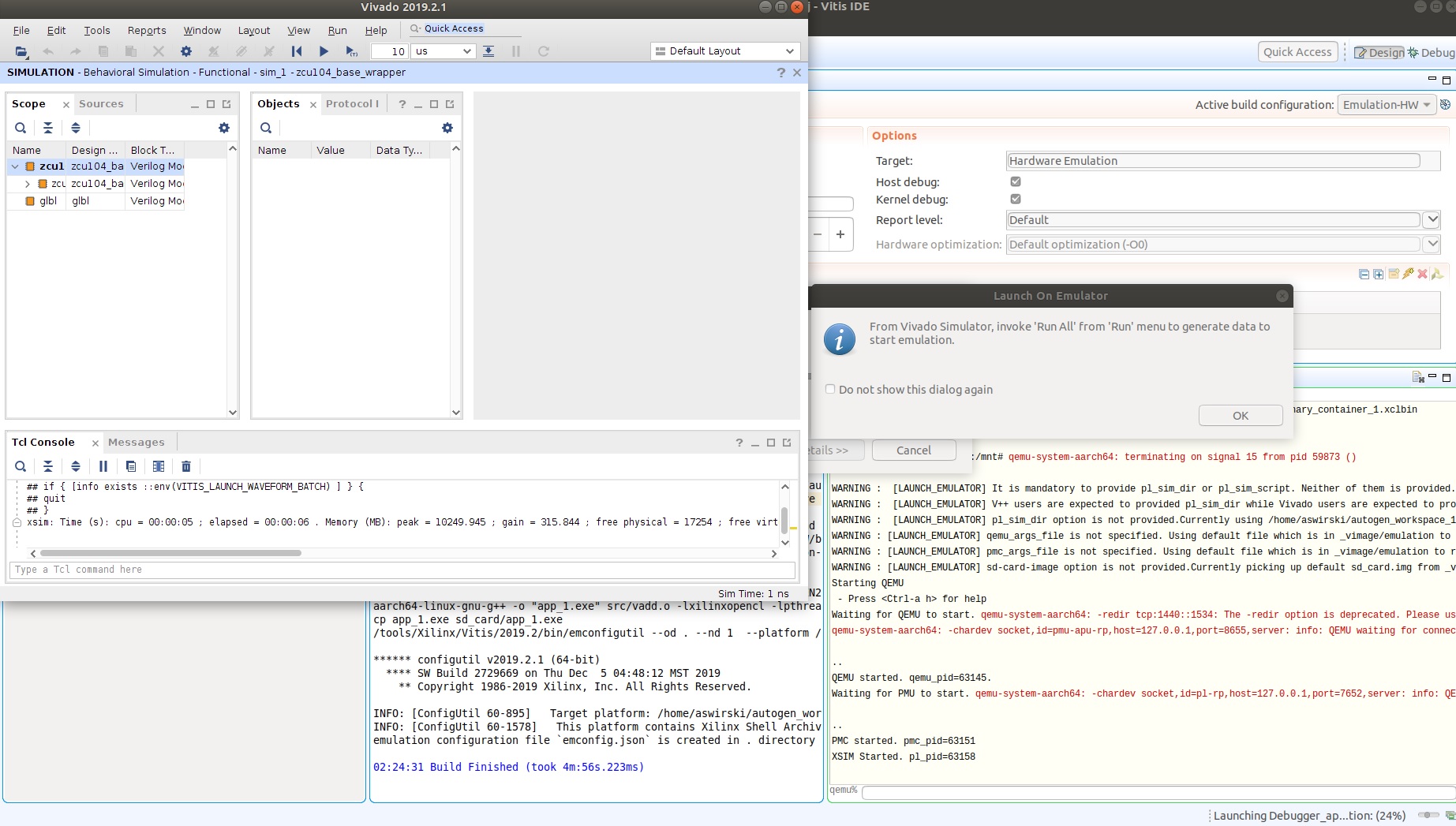Expand the child zcu scope tree node
The width and height of the screenshot is (1456, 826).
click(x=28, y=184)
